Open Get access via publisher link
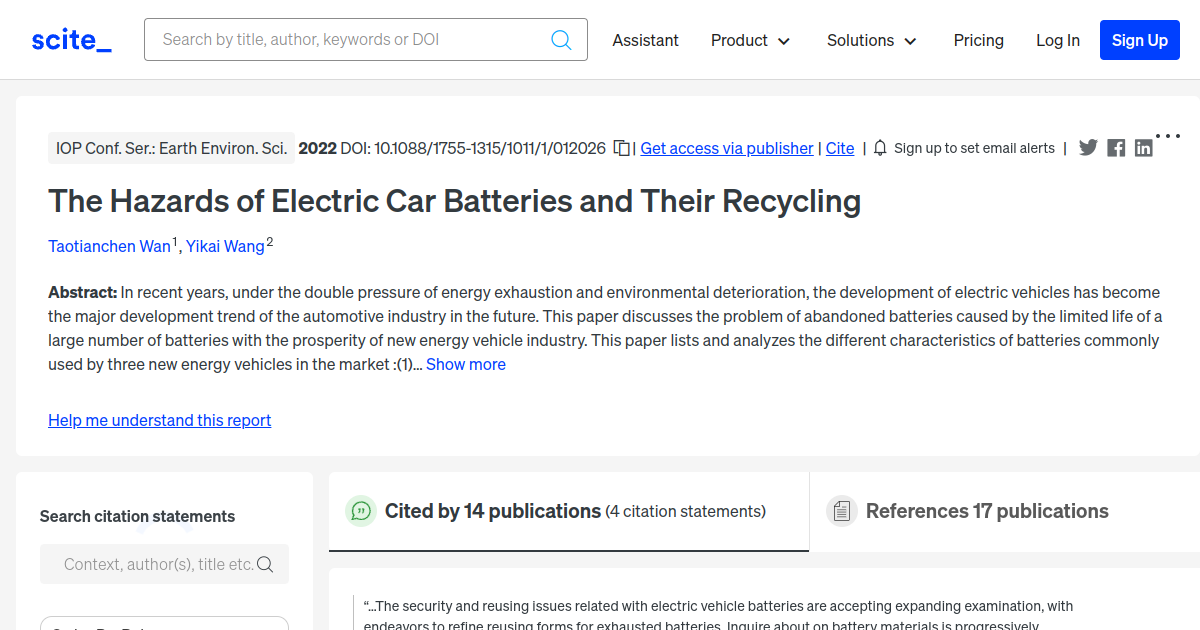 pos(726,148)
